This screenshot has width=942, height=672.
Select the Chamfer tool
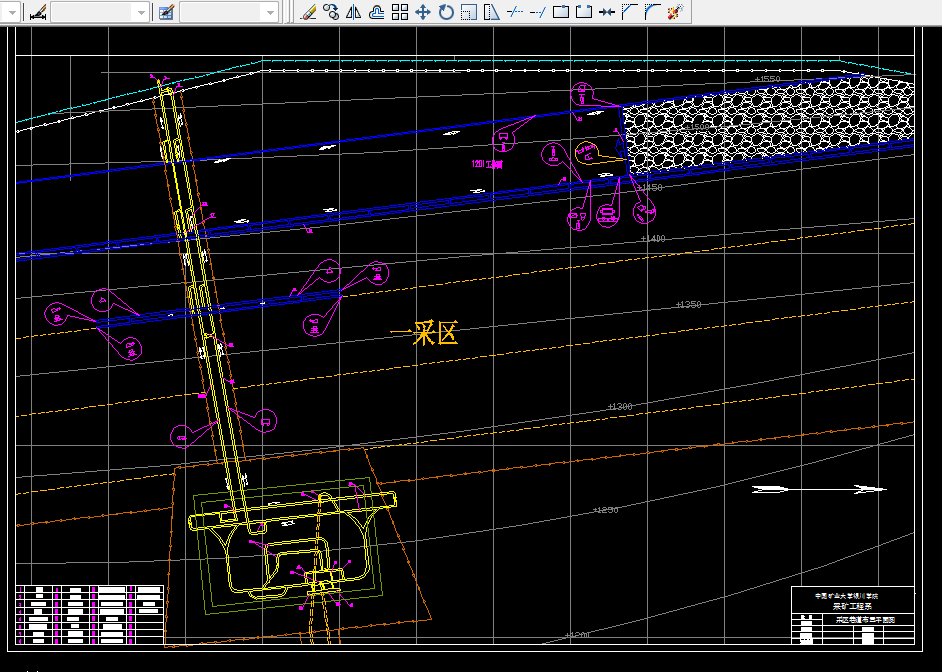pyautogui.click(x=630, y=11)
